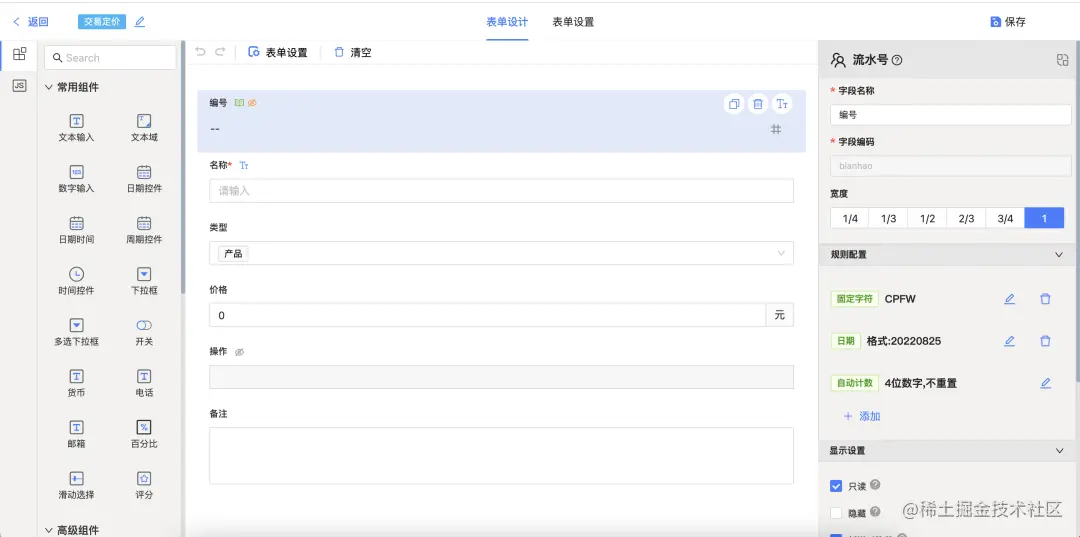
Task: Select the 下拉框 component
Action: (144, 280)
